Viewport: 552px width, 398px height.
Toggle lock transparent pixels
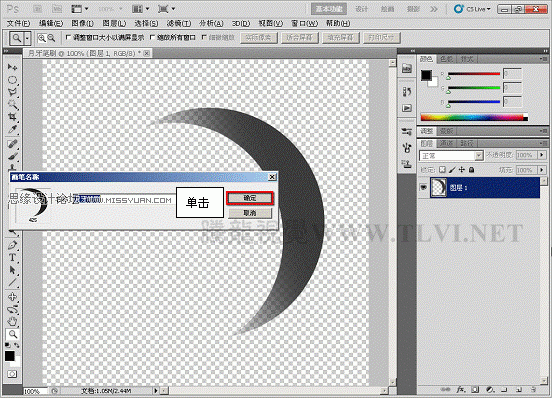point(443,170)
